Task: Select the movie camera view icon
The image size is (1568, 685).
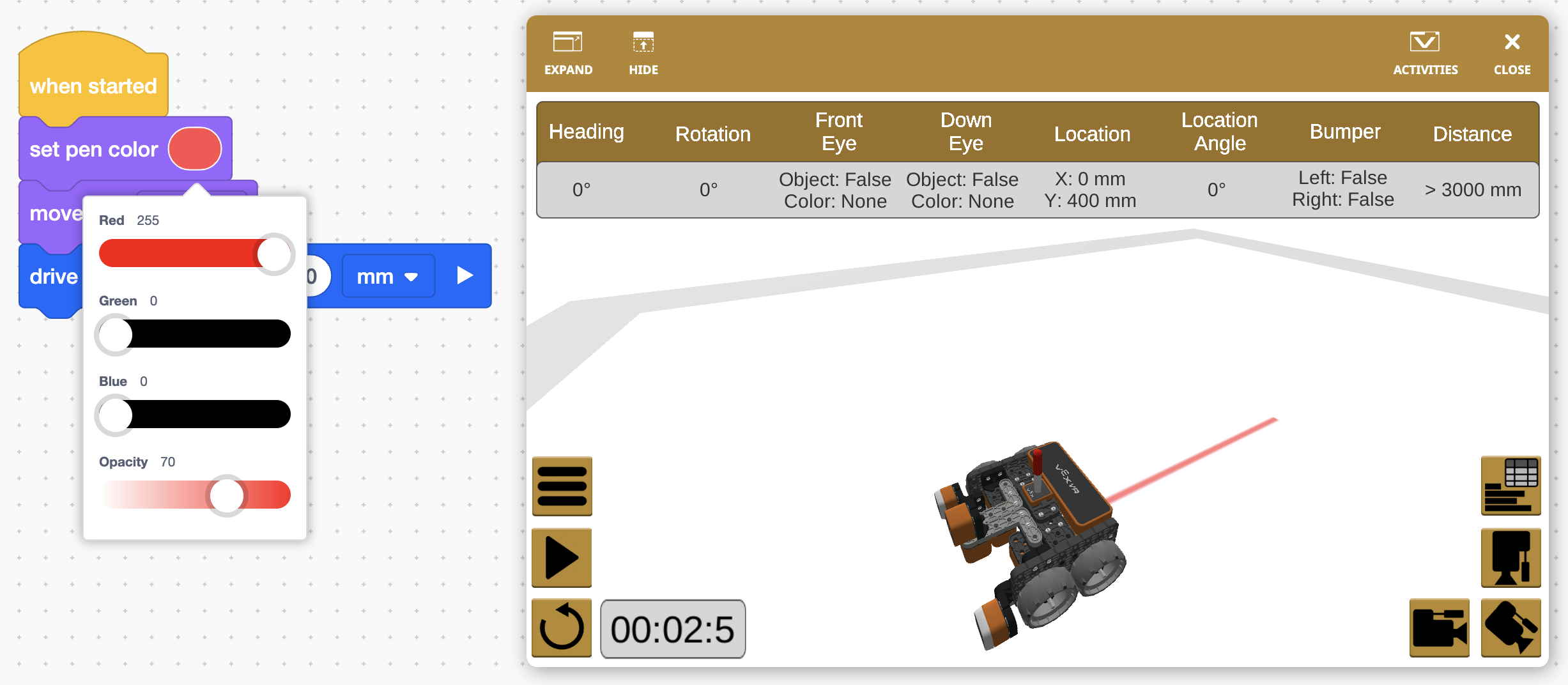Action: [1439, 628]
